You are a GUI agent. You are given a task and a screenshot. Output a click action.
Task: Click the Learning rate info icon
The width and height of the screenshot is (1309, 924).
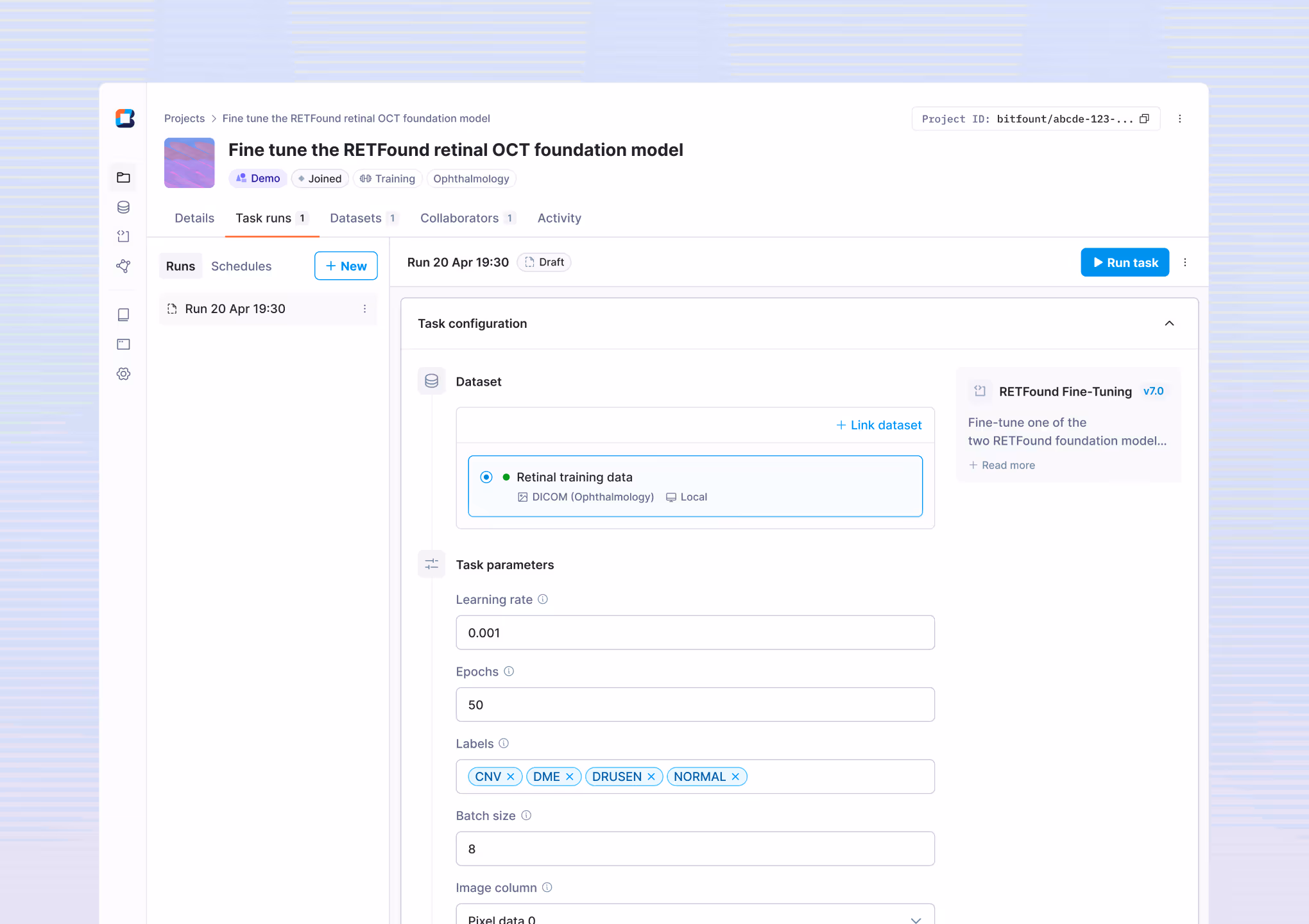543,599
